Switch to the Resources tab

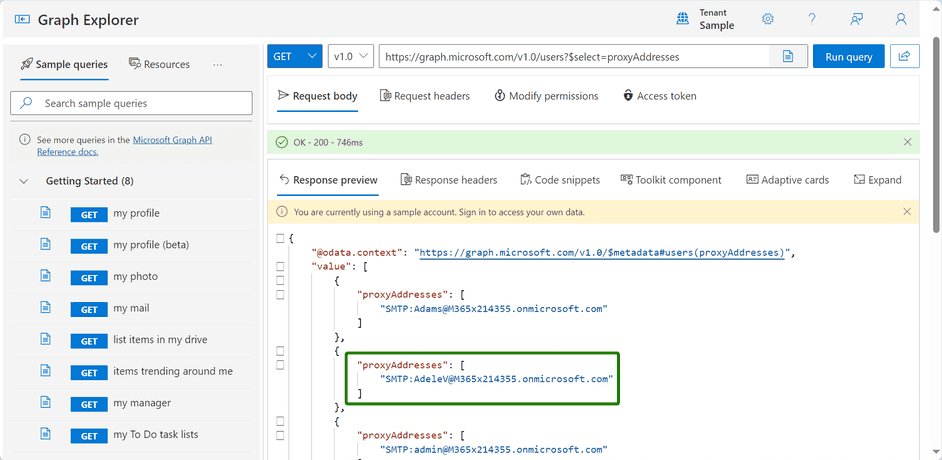pos(159,64)
